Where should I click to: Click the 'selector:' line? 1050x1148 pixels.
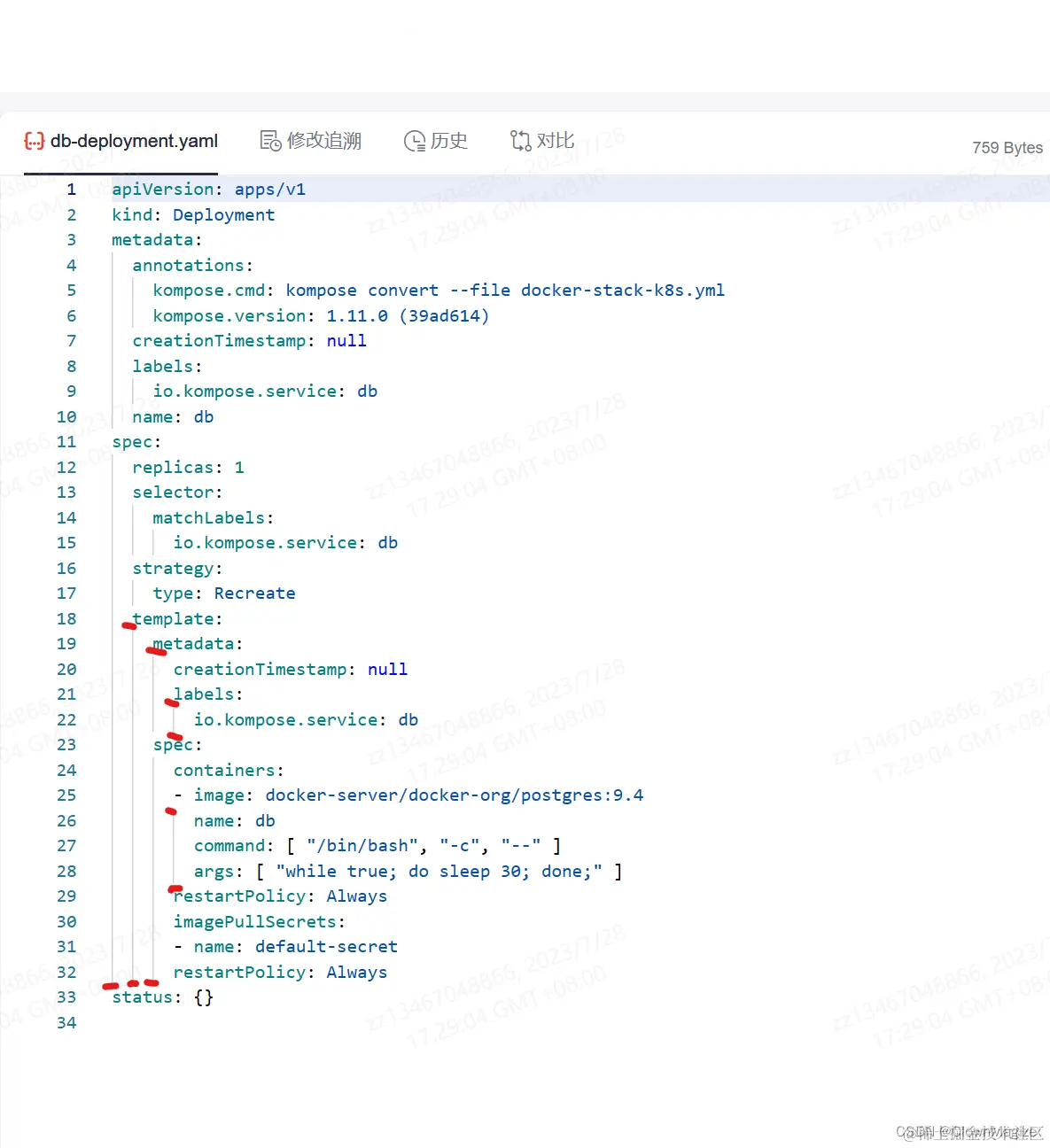coord(177,493)
